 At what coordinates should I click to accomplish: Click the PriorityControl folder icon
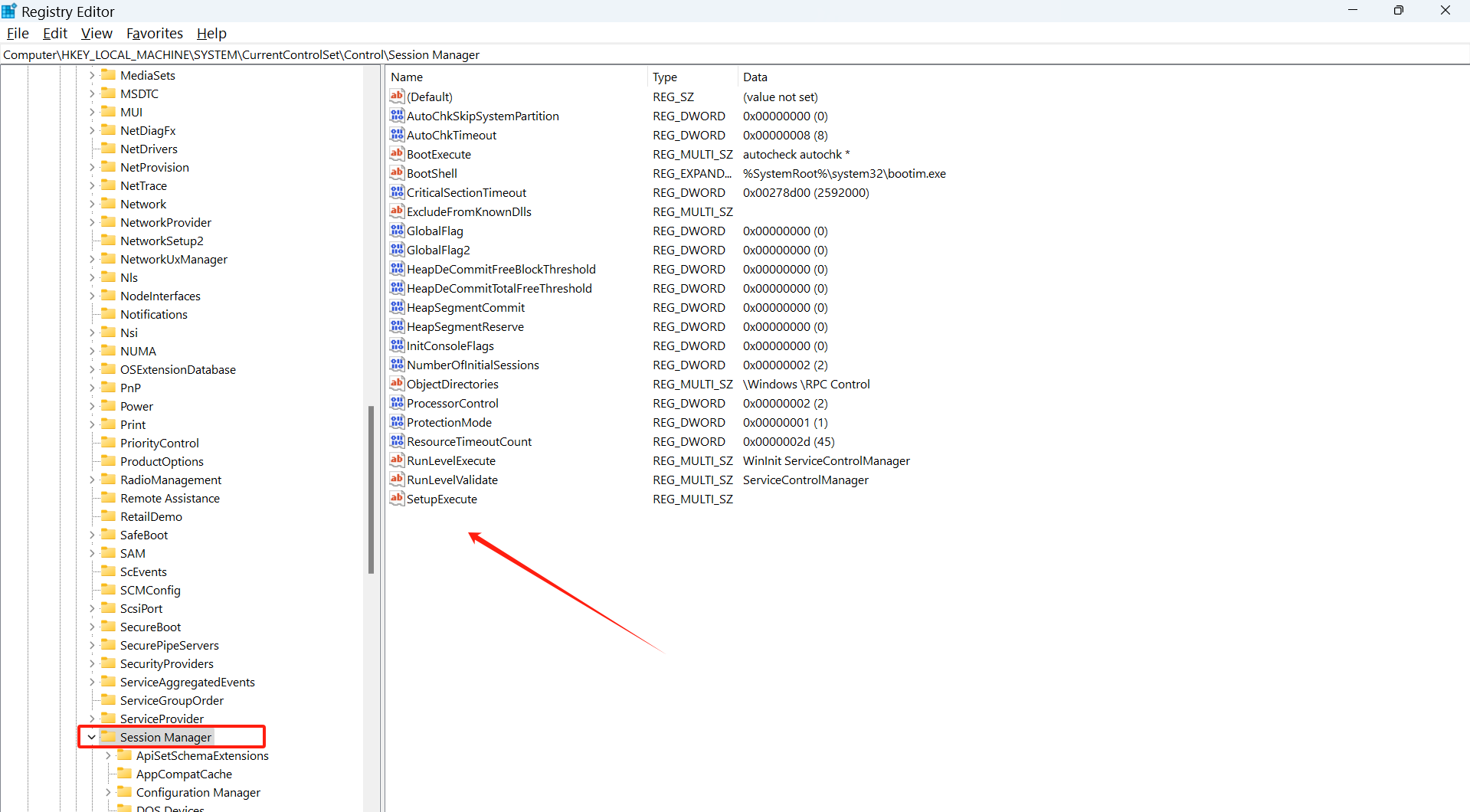[x=108, y=442]
